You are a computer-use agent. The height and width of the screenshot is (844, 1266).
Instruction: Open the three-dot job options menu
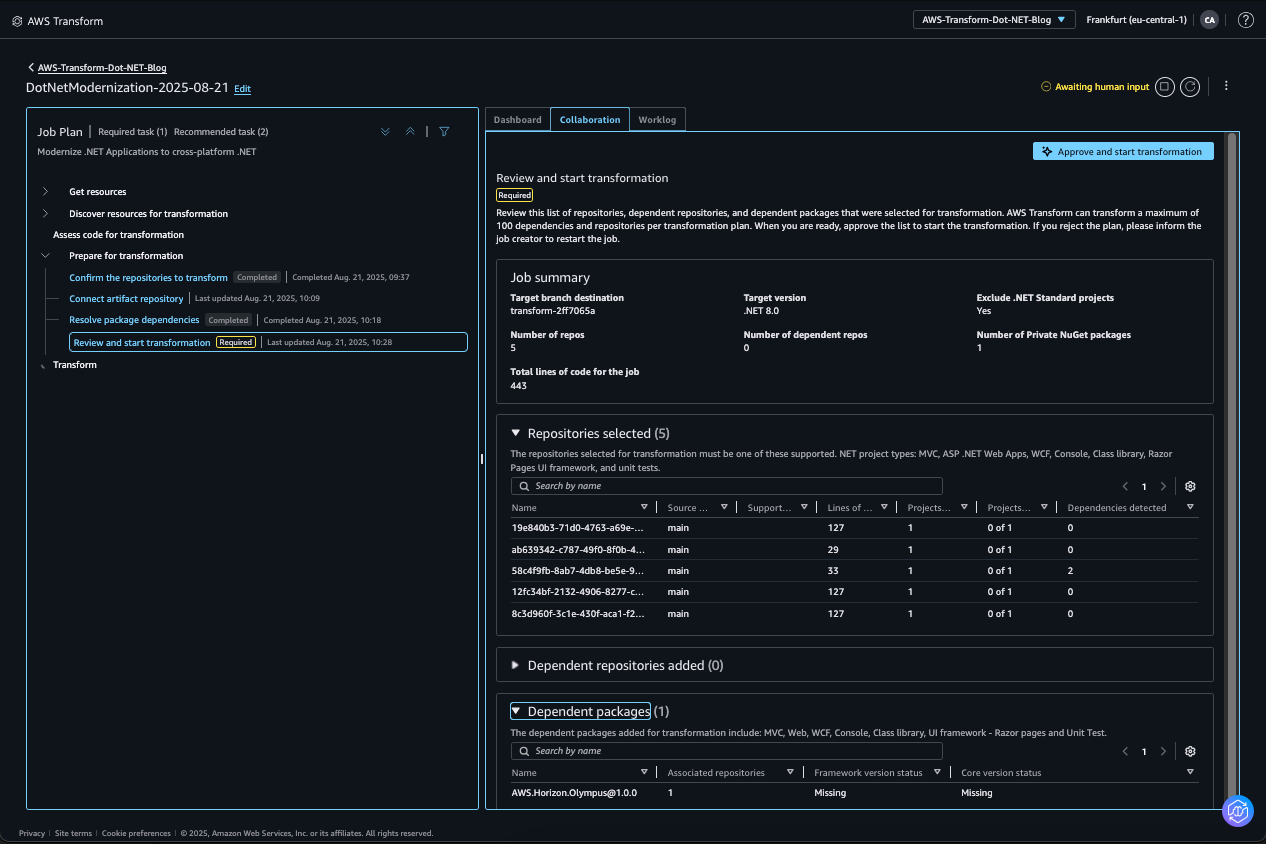(1226, 86)
